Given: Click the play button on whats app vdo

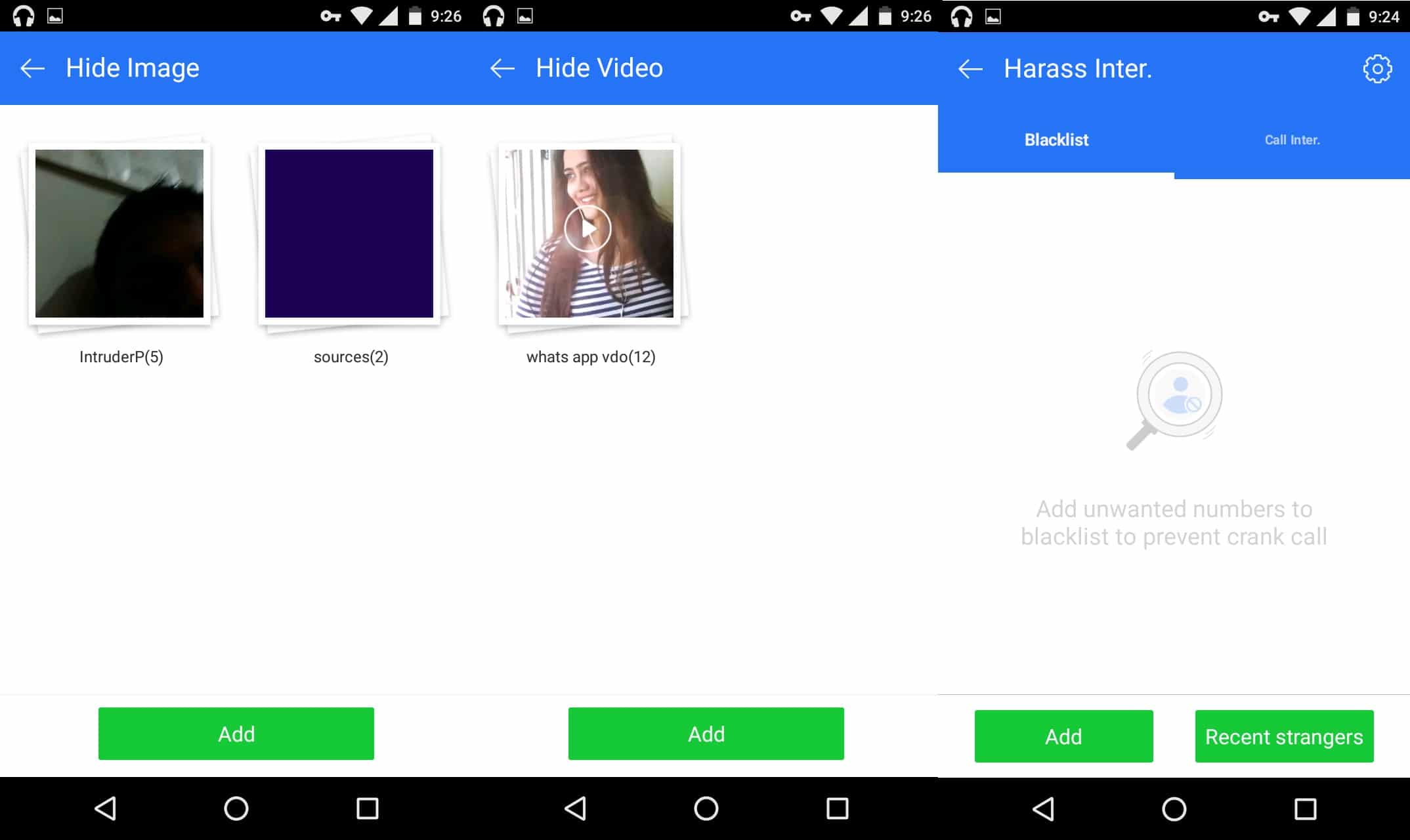Looking at the screenshot, I should coord(588,231).
